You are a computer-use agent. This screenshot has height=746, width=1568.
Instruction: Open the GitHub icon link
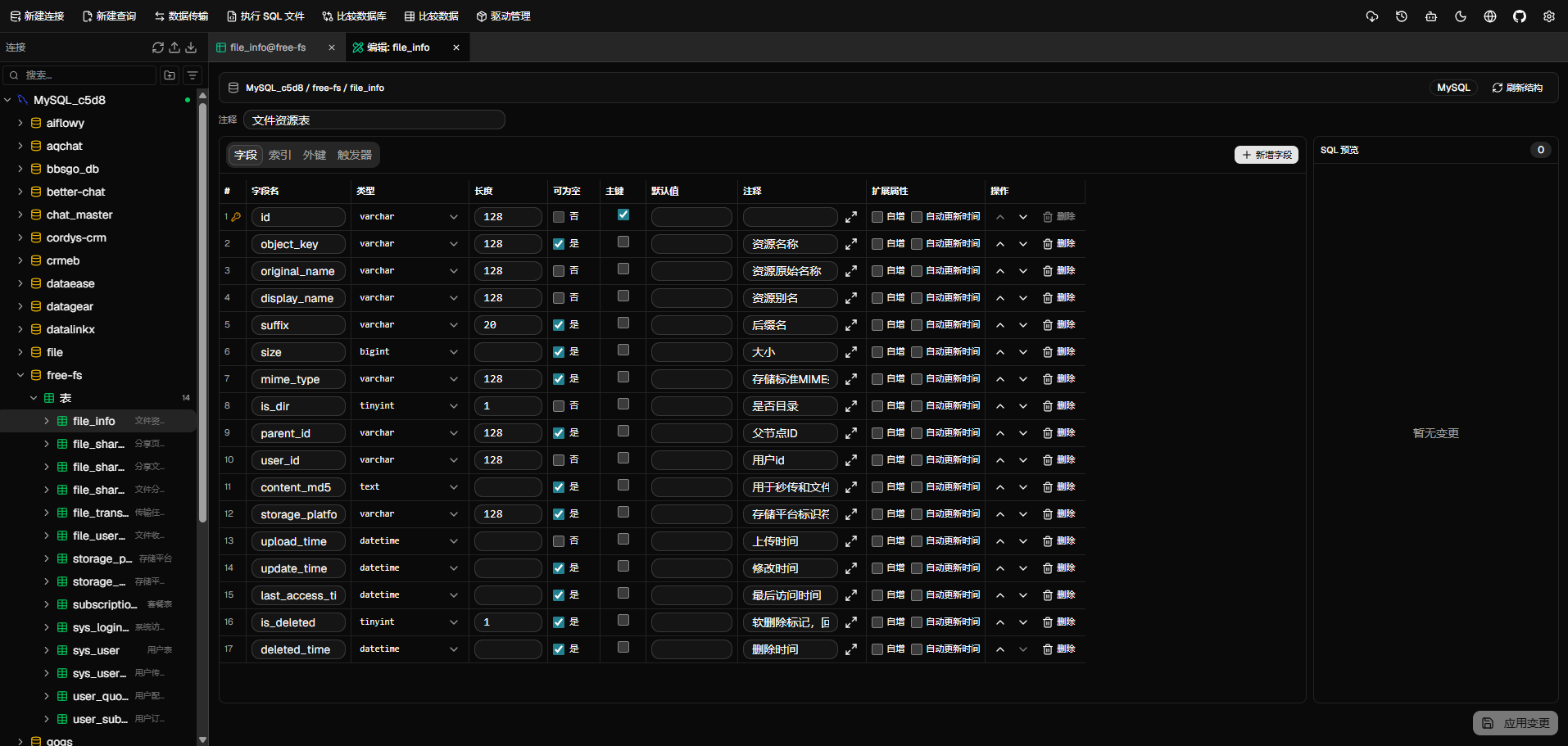tap(1520, 16)
